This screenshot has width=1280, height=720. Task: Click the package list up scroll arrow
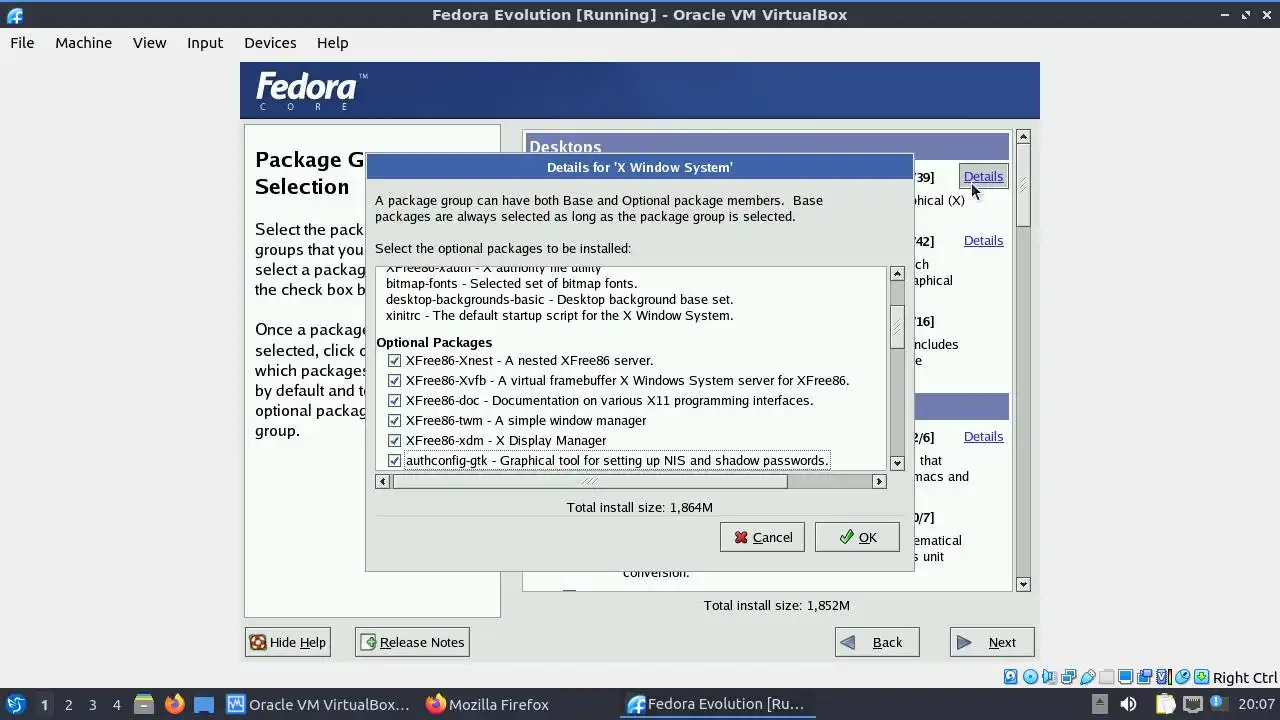(897, 274)
